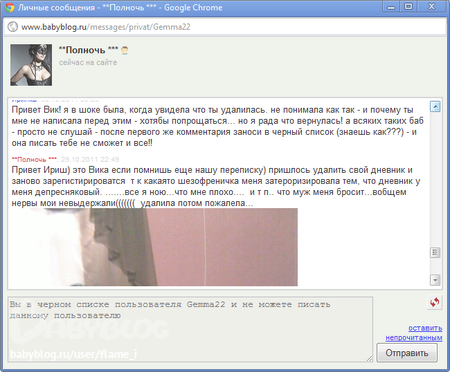
Task: Click the address bar URL babyblog.ru/messages
Action: 106,27
